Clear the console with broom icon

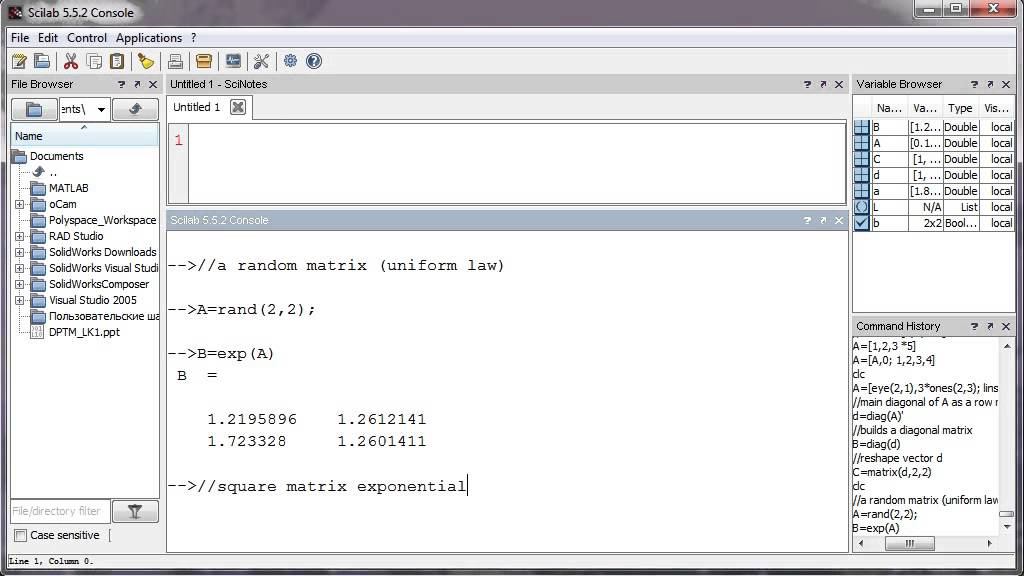pos(146,61)
